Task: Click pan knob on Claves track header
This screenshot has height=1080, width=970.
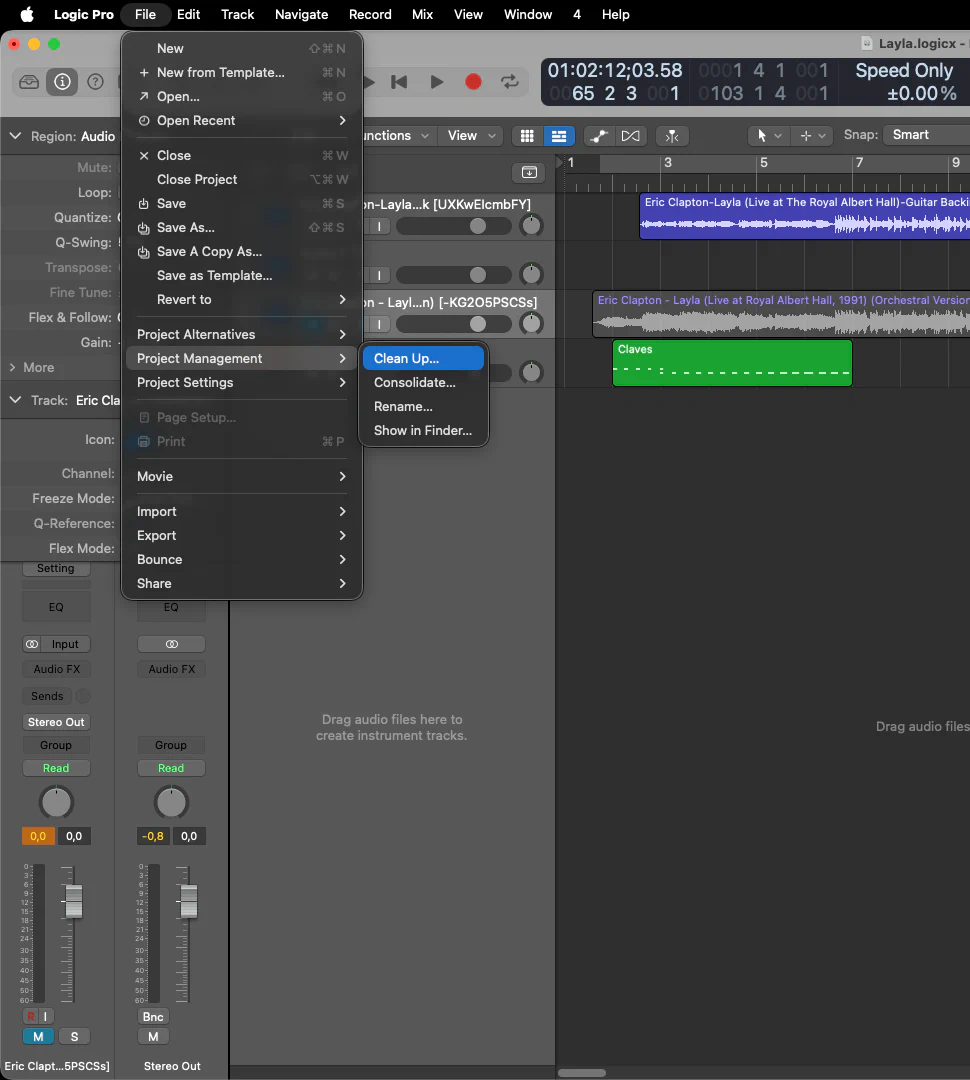Action: 531,373
